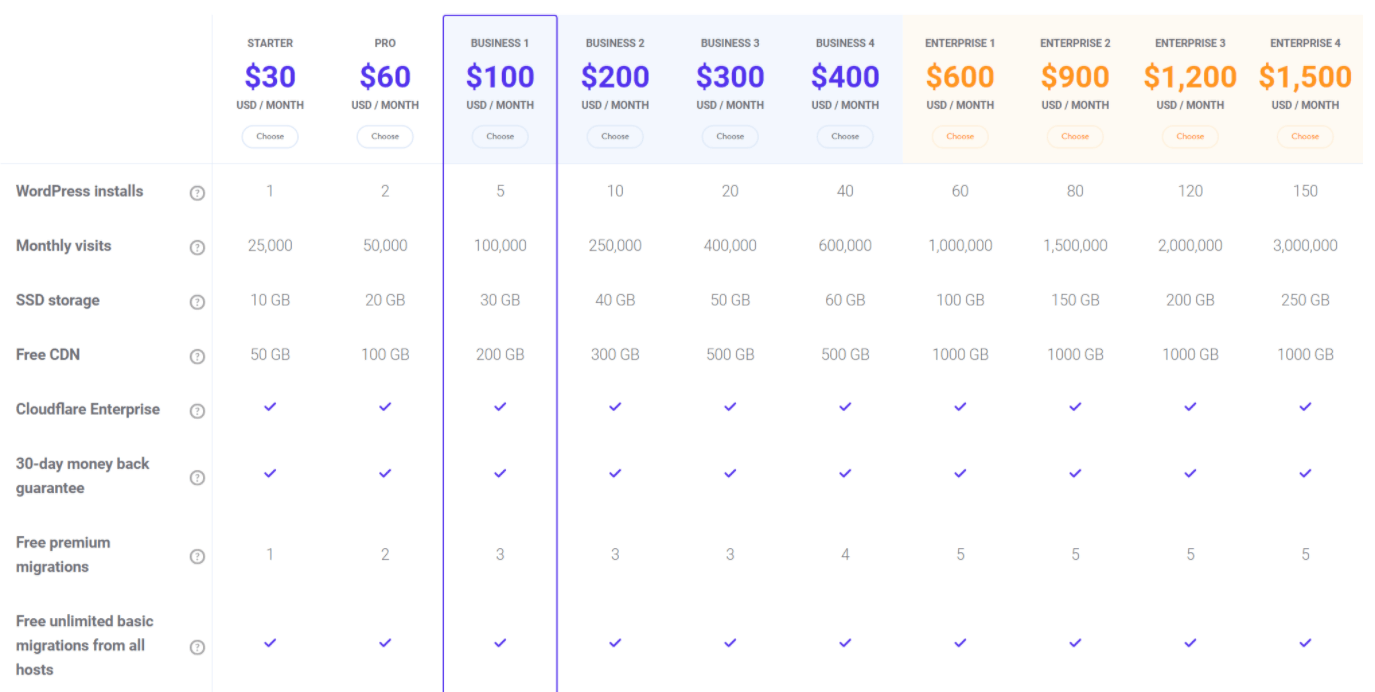Viewport: 1375px width, 692px height.
Task: Choose the Business 4 $400 plan
Action: click(x=845, y=136)
